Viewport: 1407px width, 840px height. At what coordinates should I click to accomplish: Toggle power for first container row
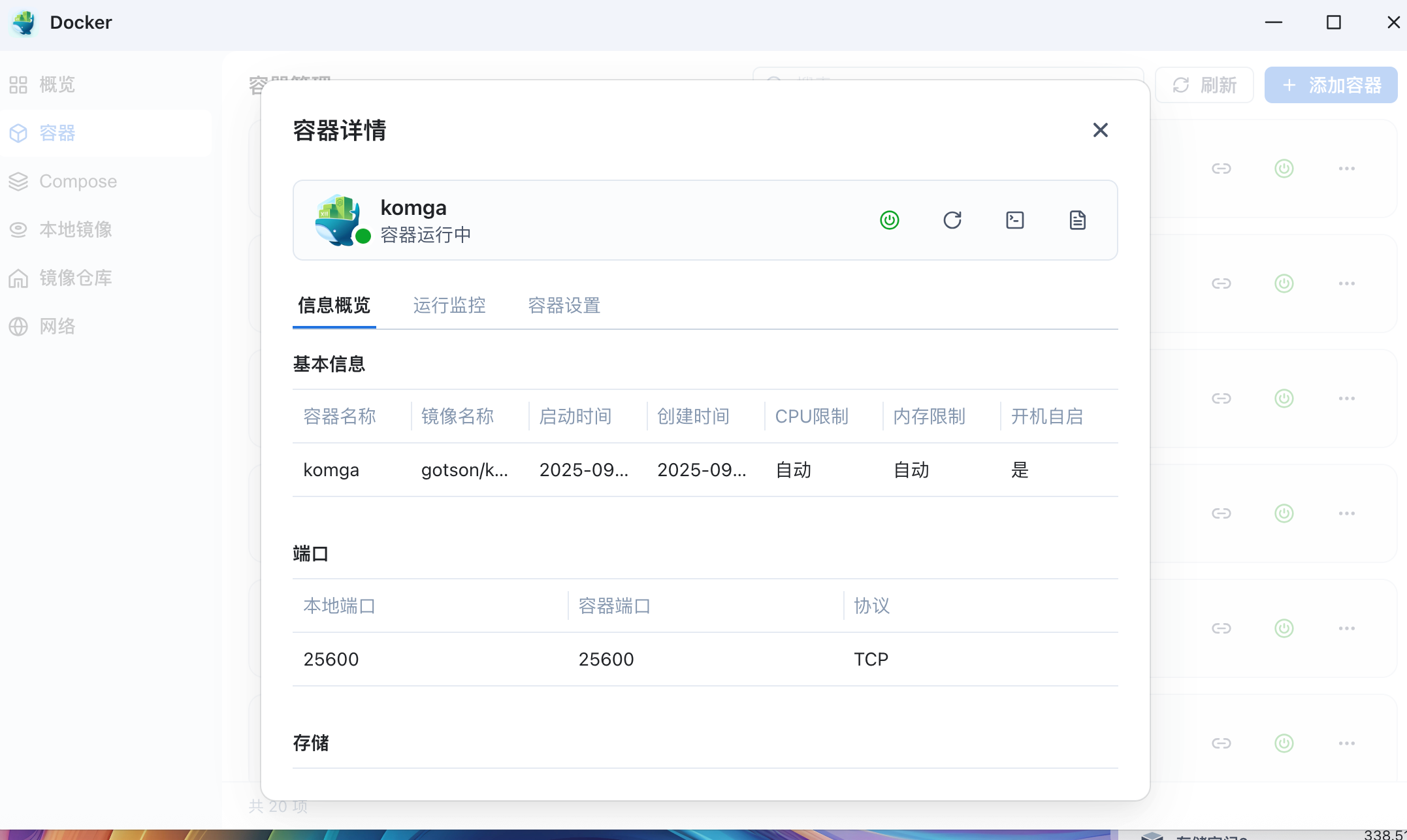click(x=1284, y=169)
